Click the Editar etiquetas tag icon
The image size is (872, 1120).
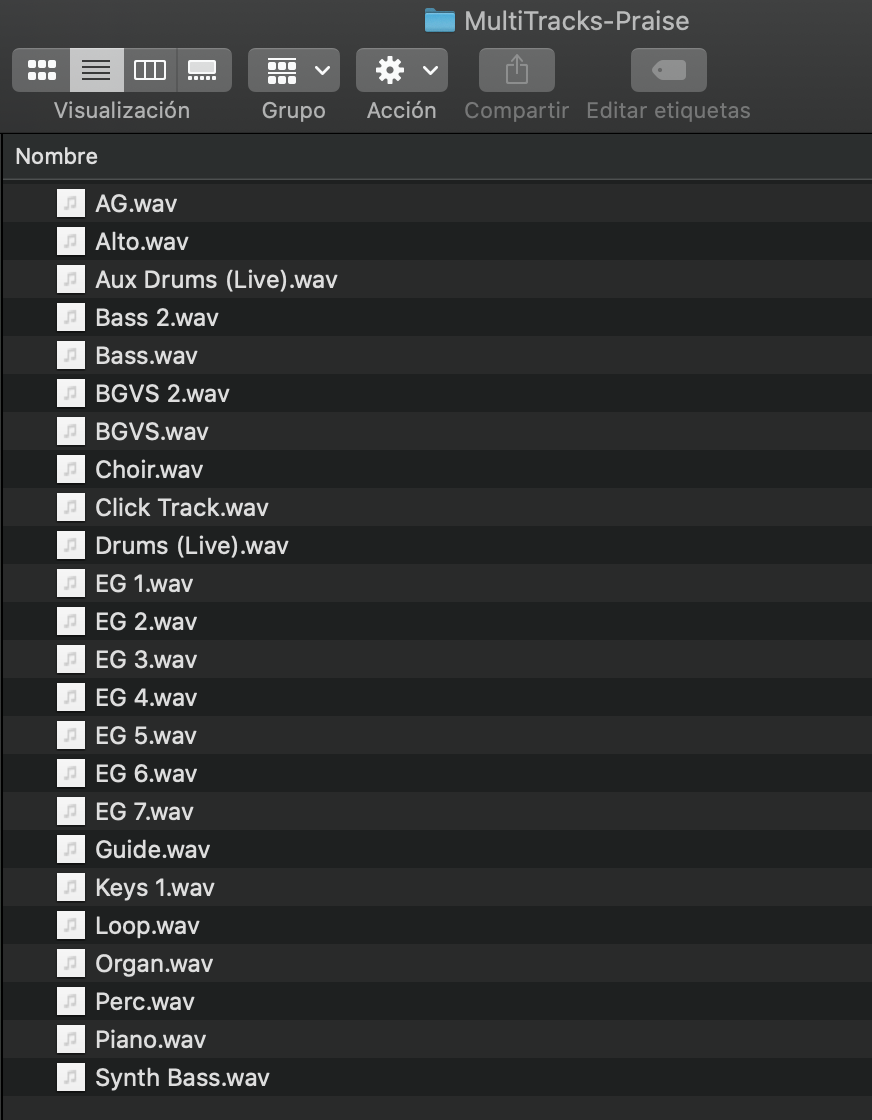668,70
